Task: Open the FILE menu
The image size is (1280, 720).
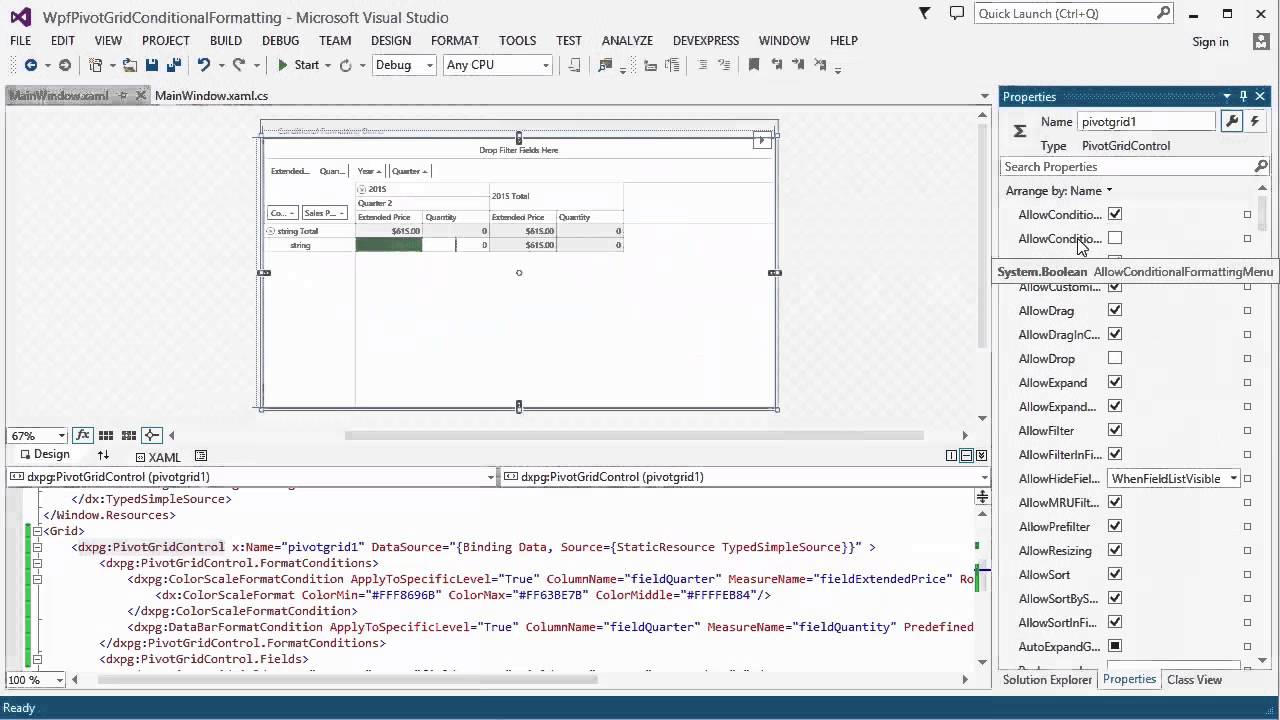Action: 21,41
